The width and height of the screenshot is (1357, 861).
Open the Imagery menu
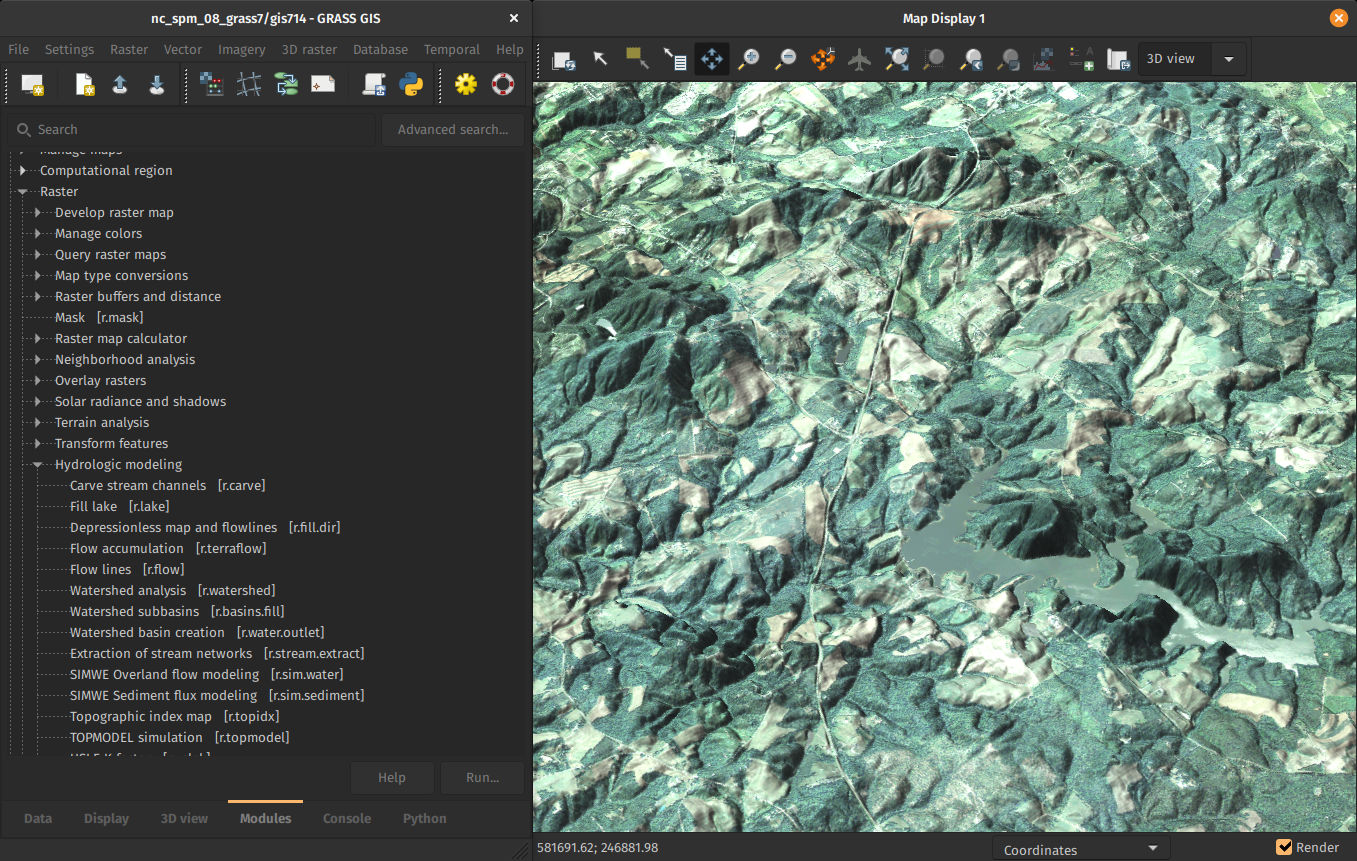click(x=241, y=49)
